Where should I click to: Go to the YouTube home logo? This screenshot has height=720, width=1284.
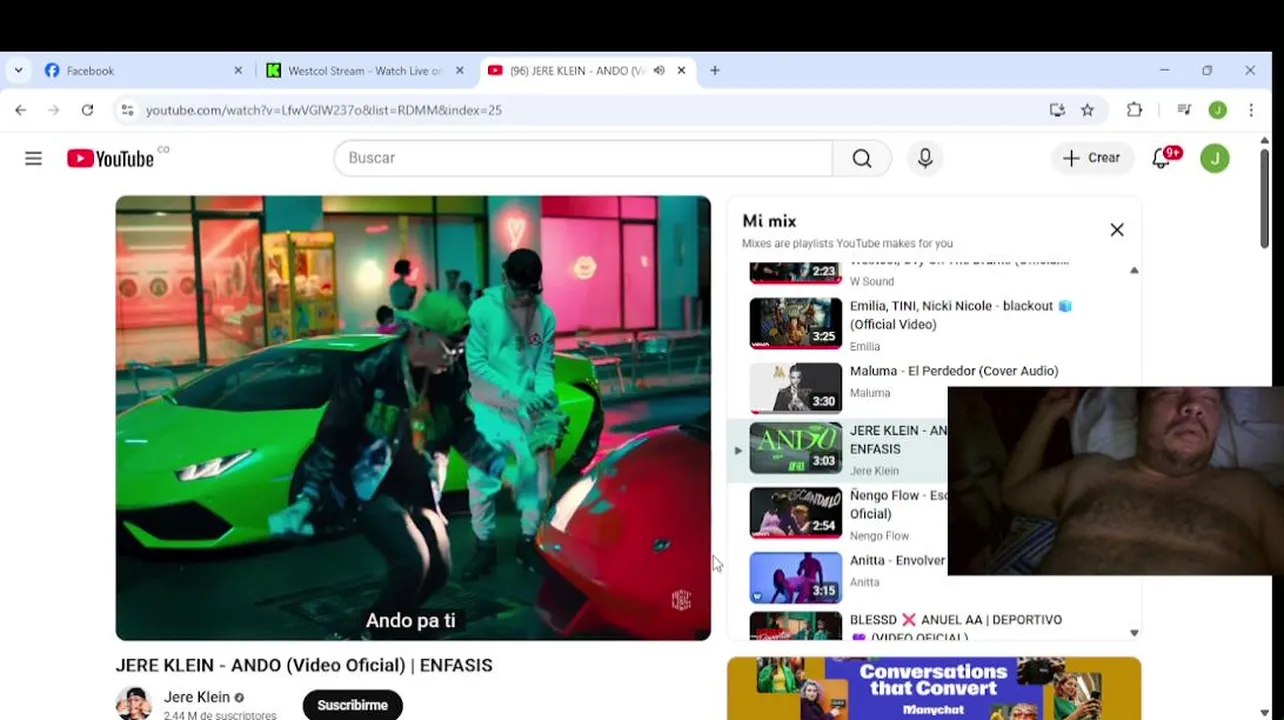pos(111,158)
